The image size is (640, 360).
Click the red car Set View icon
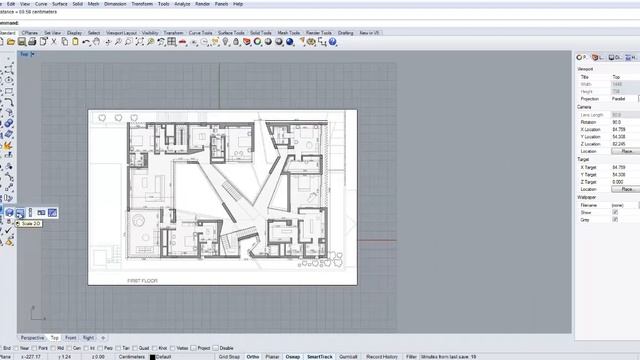coord(182,42)
